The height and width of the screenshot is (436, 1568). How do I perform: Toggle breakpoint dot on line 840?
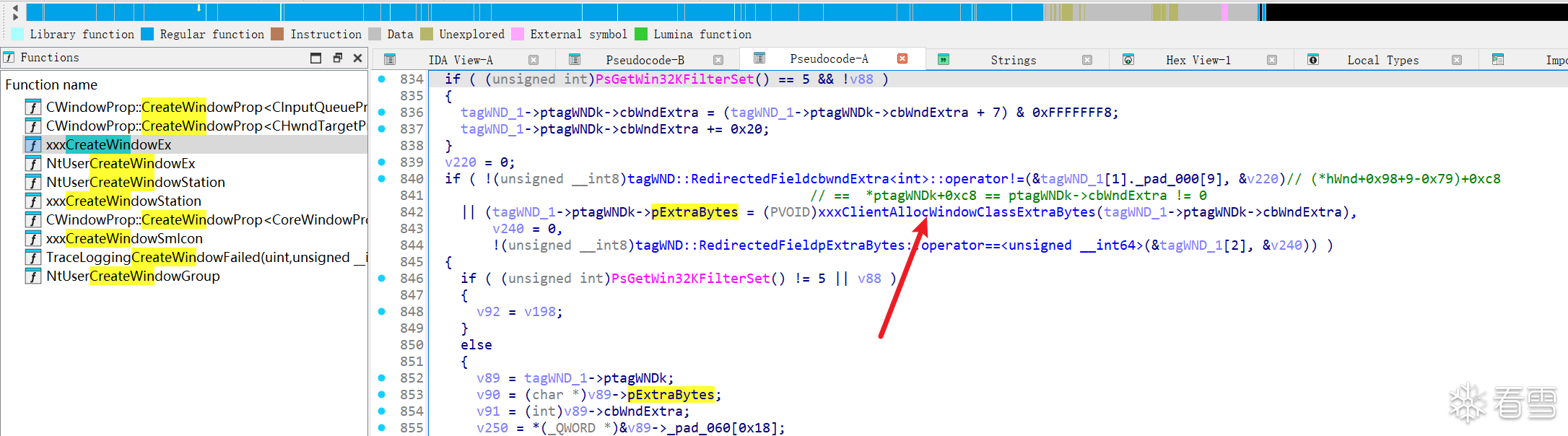(x=382, y=178)
